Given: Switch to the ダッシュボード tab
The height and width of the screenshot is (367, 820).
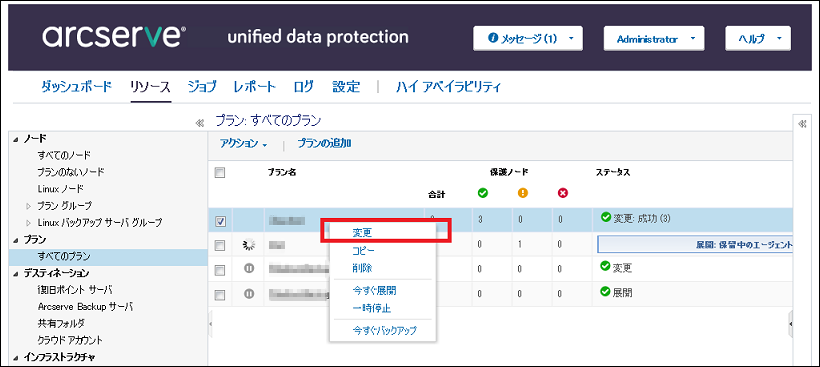Looking at the screenshot, I should (x=76, y=87).
